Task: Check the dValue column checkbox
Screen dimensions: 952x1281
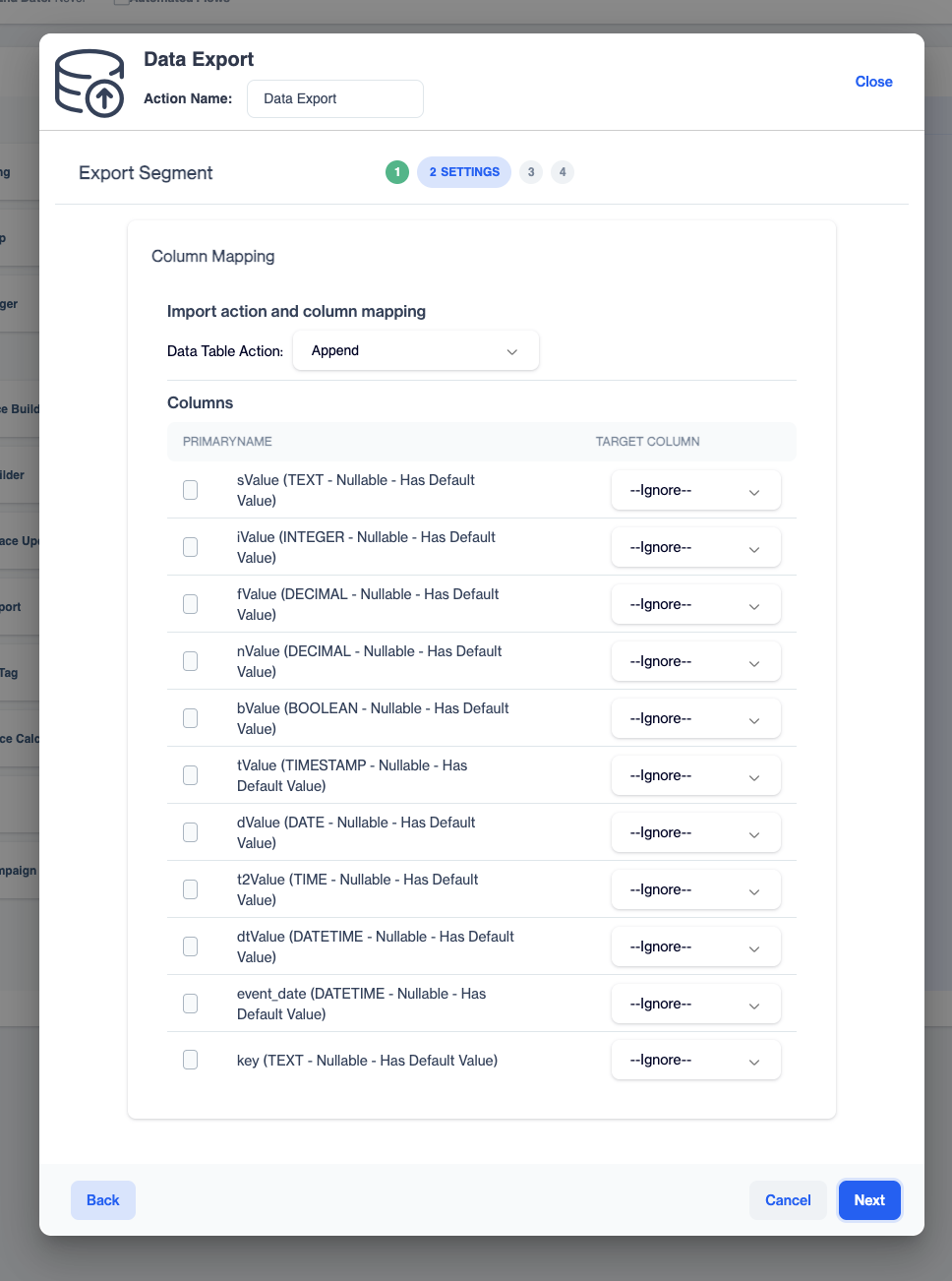Action: click(x=191, y=832)
